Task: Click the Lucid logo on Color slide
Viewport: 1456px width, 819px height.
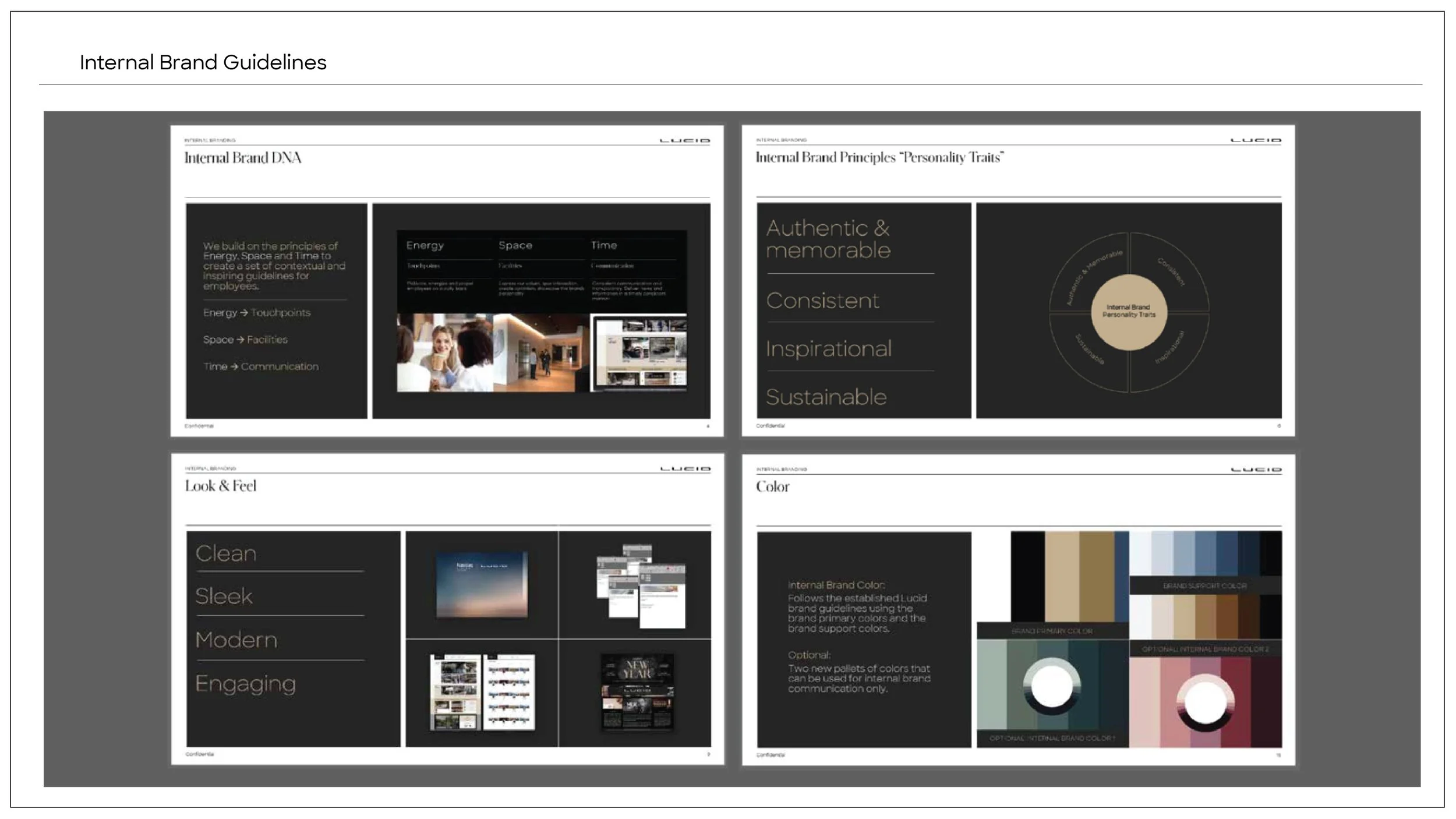Action: point(1256,469)
